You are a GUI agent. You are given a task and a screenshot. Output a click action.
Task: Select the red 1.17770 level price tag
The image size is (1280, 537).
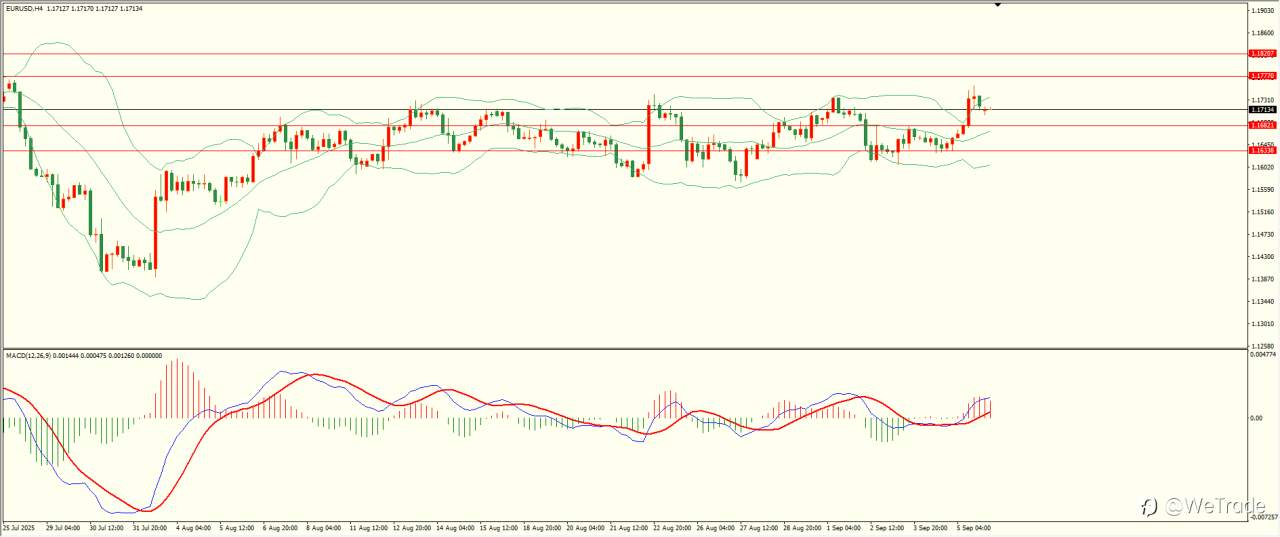pos(1262,76)
